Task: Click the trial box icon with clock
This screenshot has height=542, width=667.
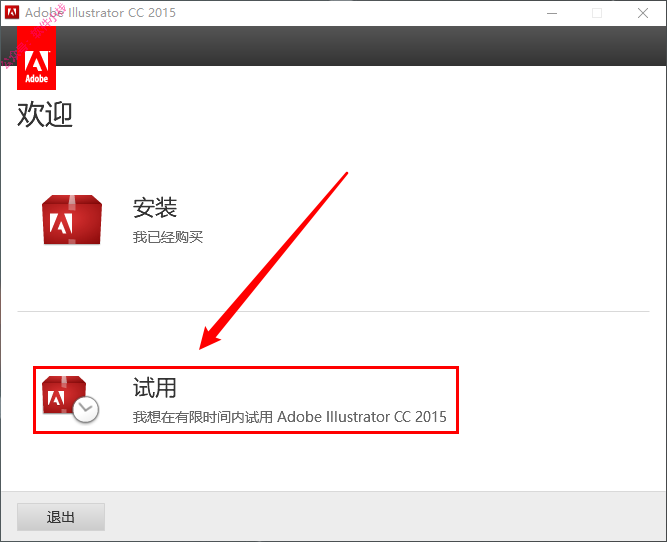Action: pyautogui.click(x=70, y=399)
